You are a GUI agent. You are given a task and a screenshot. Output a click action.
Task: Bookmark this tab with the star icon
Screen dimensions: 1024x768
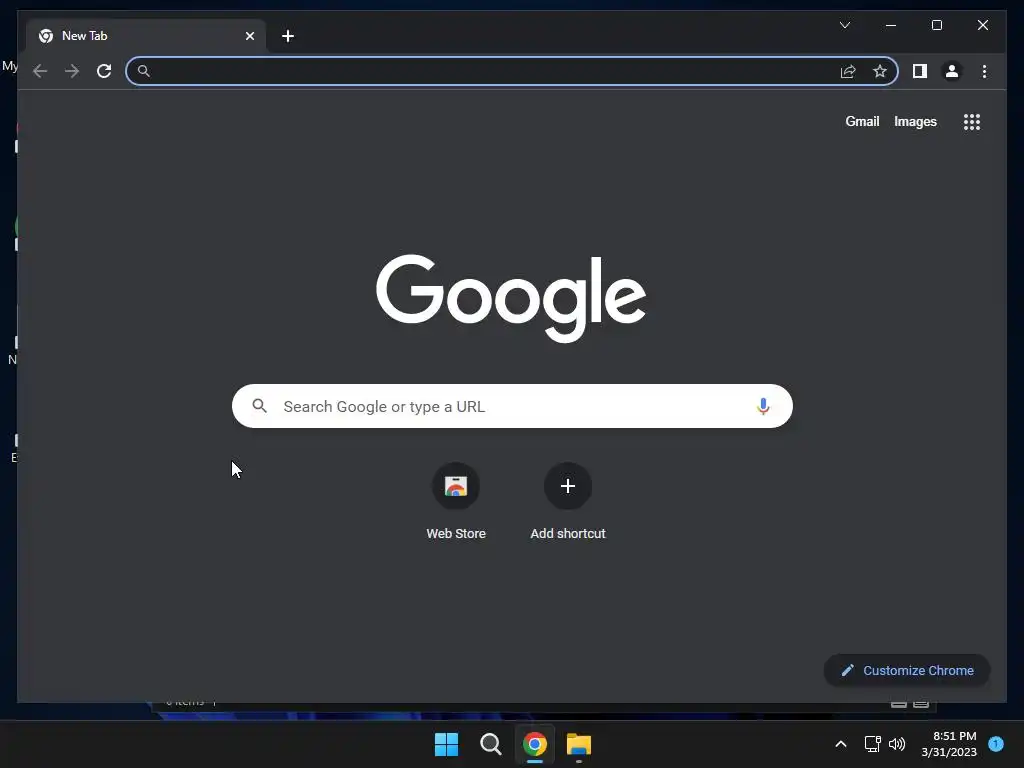[x=880, y=71]
